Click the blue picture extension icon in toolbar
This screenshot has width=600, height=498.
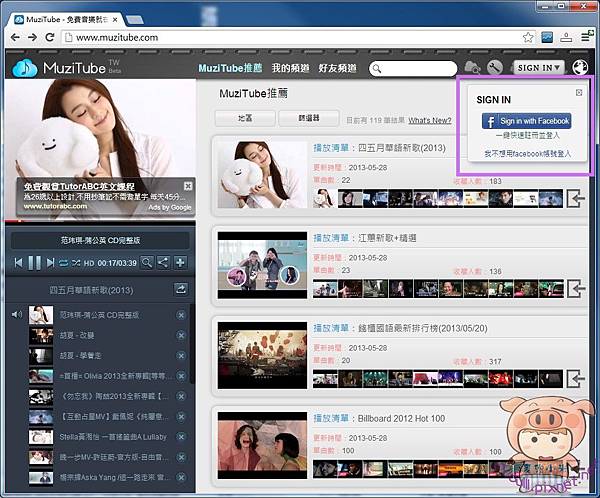click(547, 38)
